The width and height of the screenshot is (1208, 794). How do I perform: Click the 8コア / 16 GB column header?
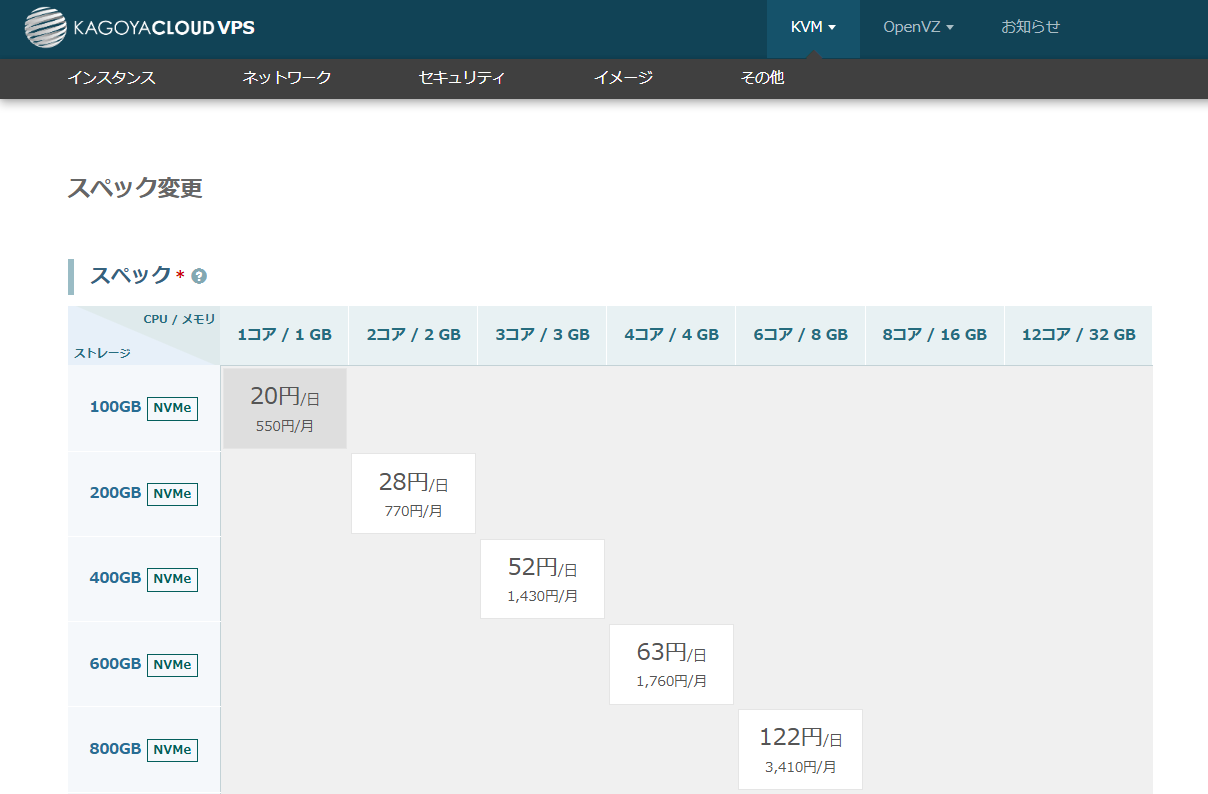934,335
